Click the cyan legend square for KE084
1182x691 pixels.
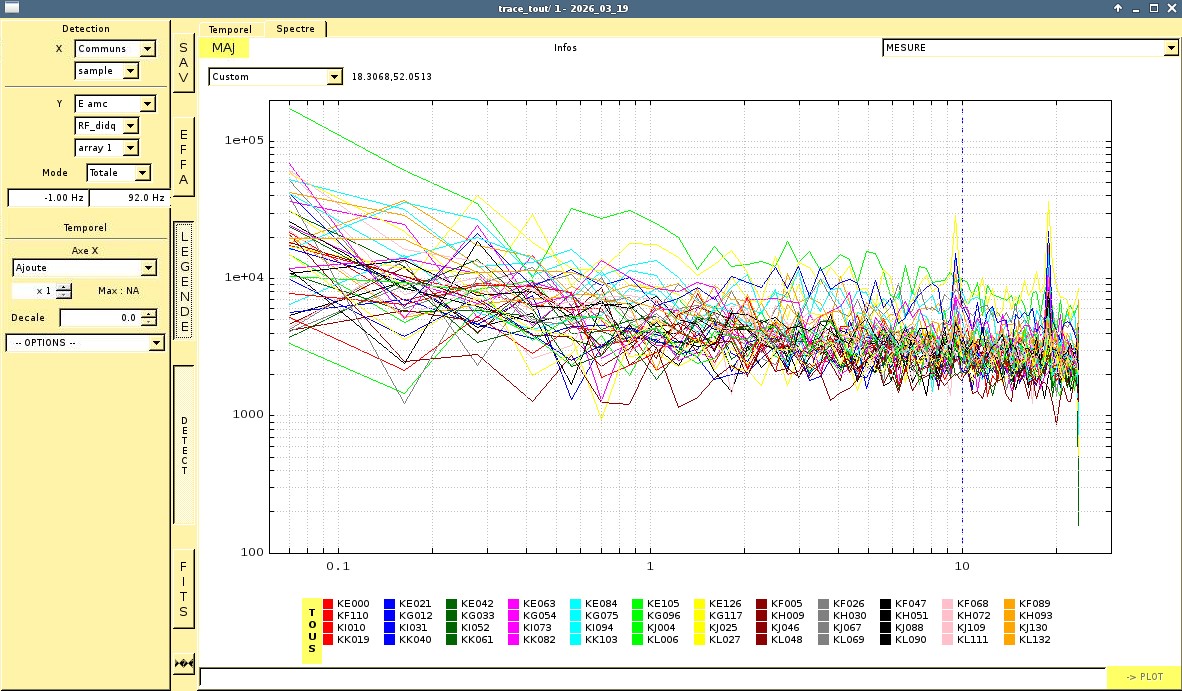point(576,604)
